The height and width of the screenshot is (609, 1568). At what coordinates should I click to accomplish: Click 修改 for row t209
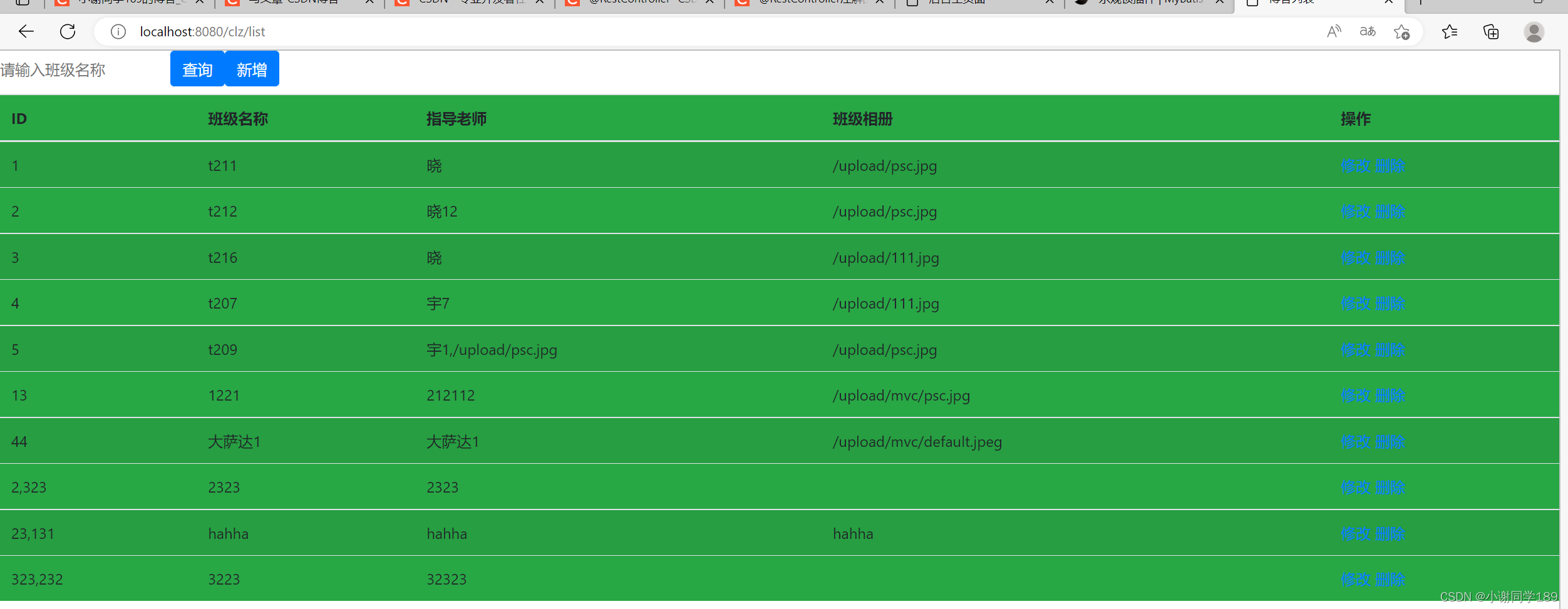(1356, 350)
